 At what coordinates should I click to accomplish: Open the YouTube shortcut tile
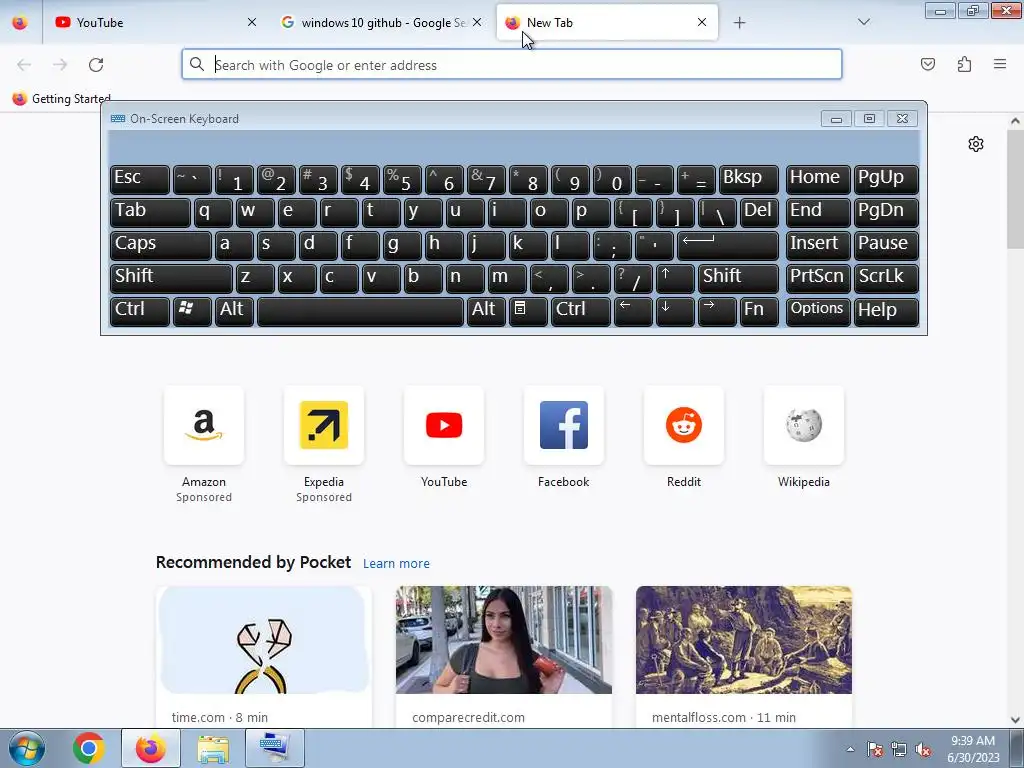(444, 425)
